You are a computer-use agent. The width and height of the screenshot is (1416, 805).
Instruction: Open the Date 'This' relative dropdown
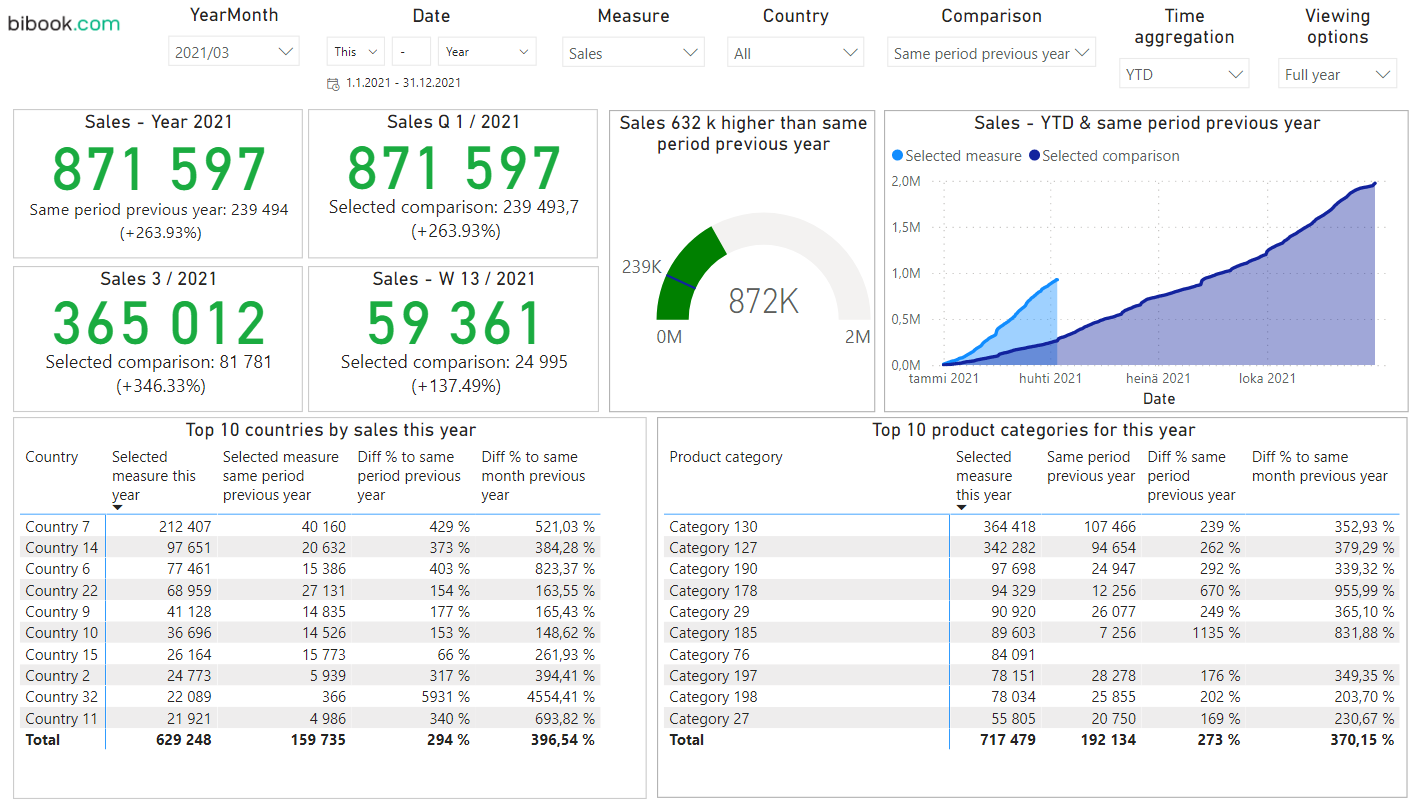click(x=356, y=52)
